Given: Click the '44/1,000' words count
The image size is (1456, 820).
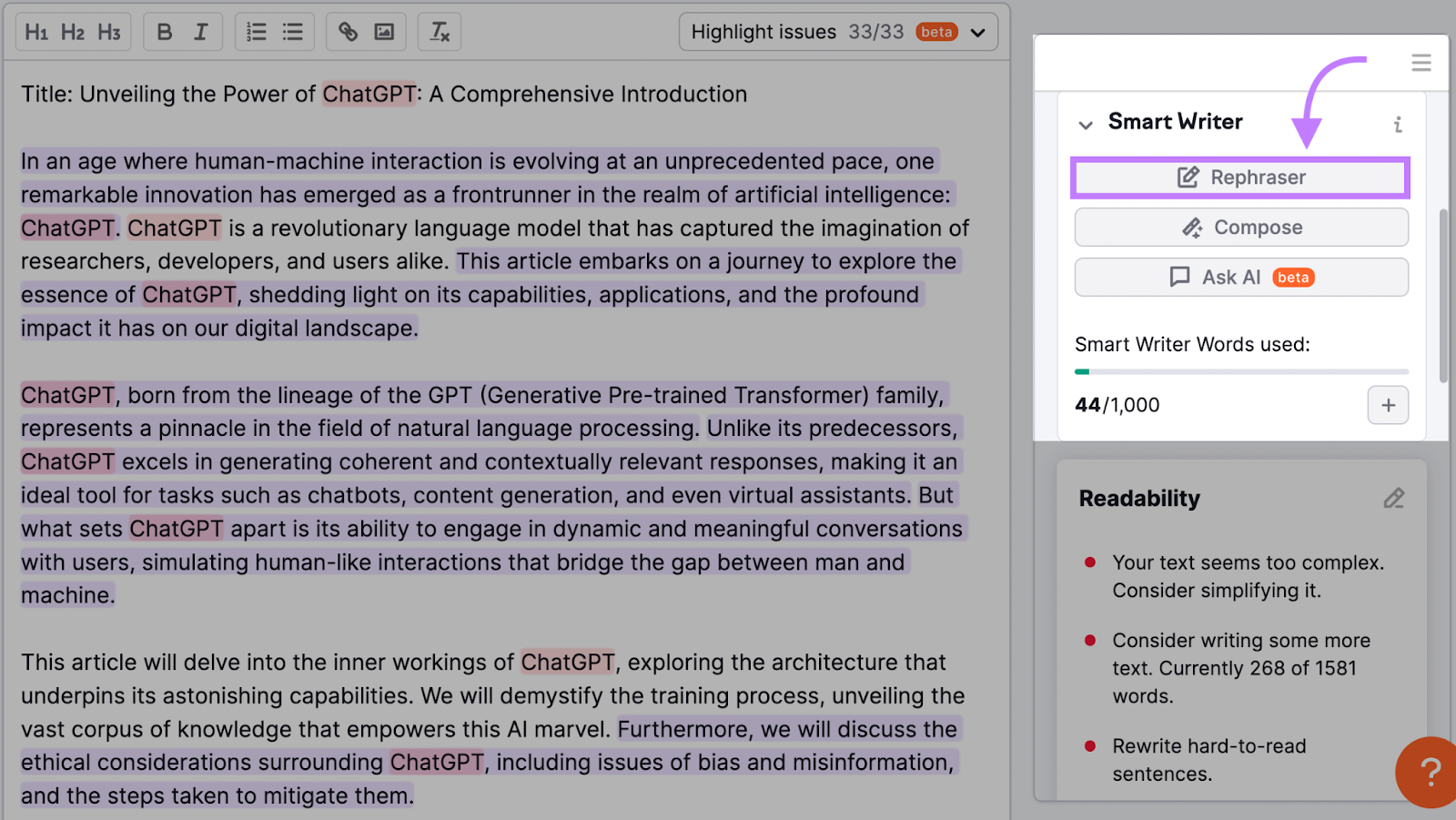Looking at the screenshot, I should [1117, 405].
